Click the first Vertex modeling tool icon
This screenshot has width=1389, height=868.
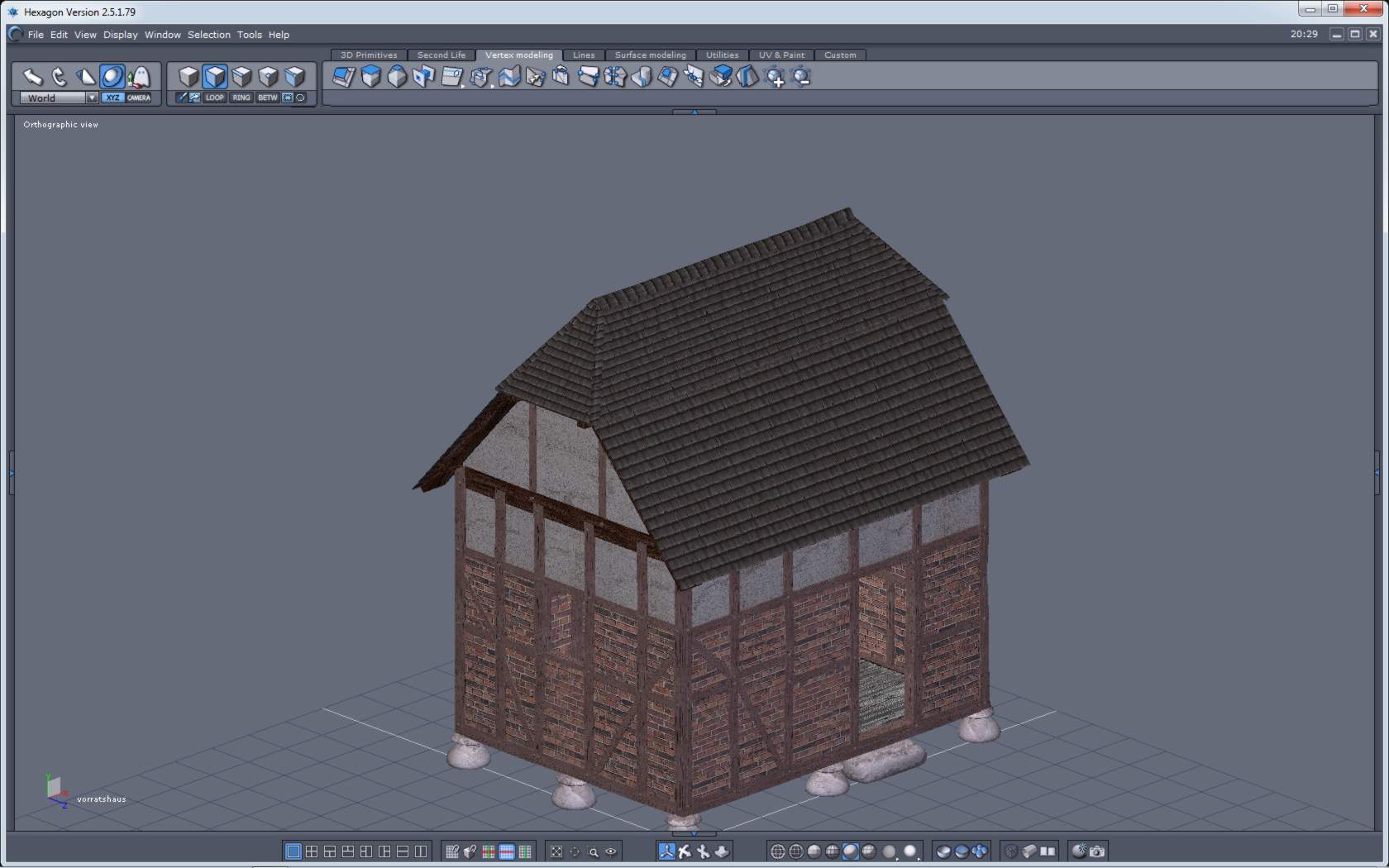[344, 77]
